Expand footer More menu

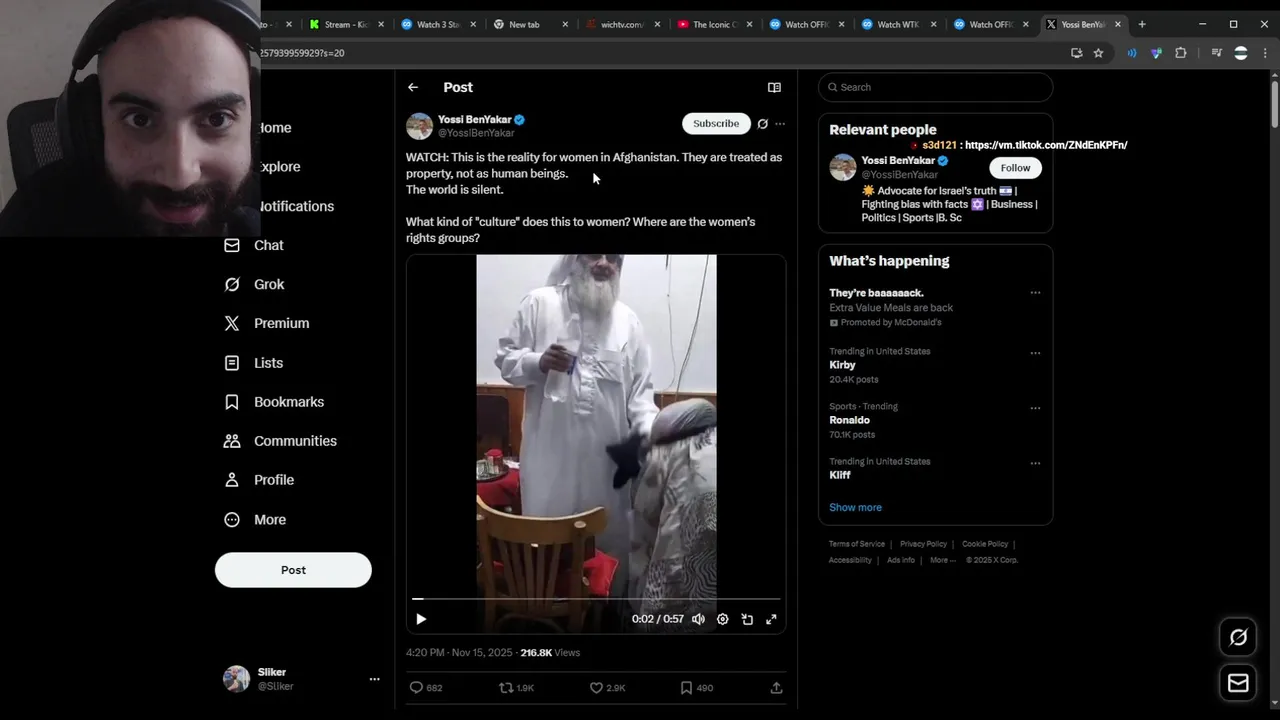[x=941, y=560]
